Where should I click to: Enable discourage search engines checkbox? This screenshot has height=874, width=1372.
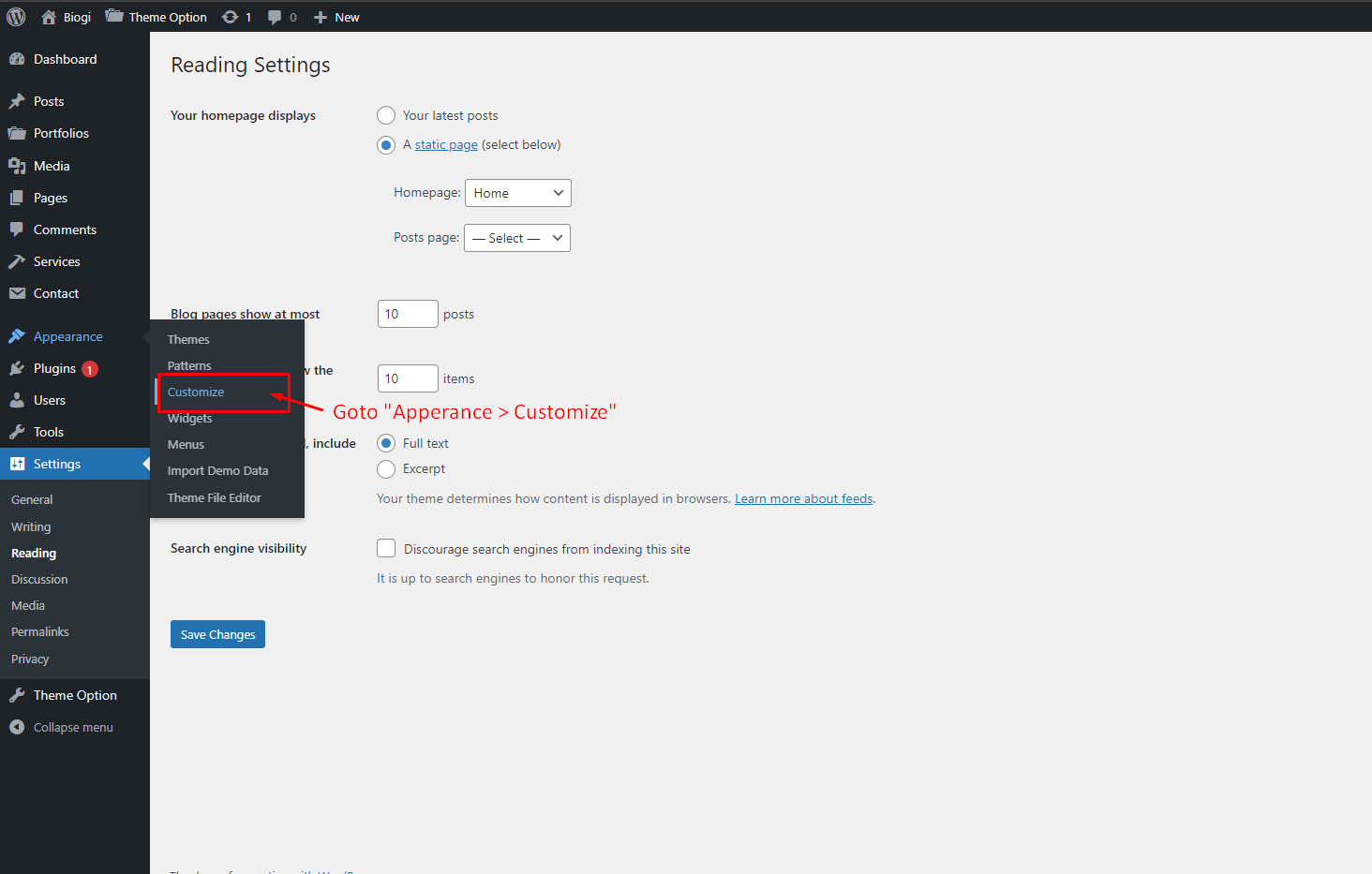tap(386, 548)
